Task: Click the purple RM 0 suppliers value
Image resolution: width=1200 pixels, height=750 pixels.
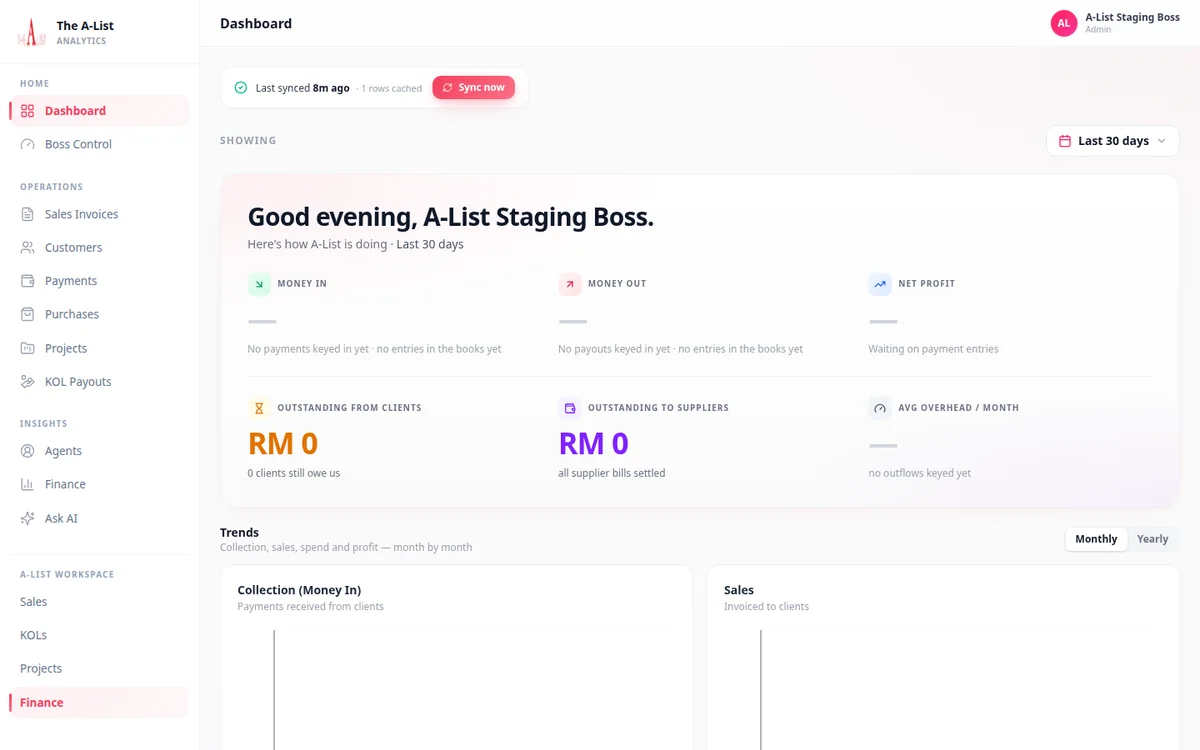Action: pos(594,443)
